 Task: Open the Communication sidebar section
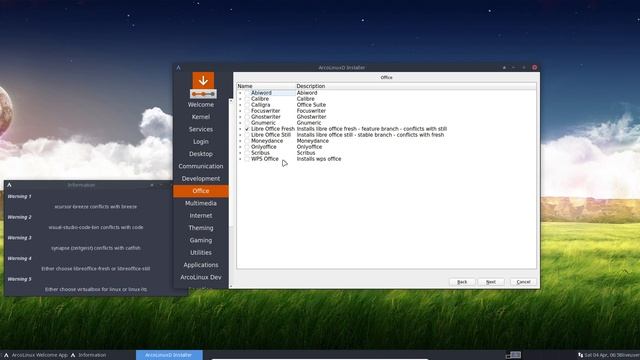click(x=200, y=167)
